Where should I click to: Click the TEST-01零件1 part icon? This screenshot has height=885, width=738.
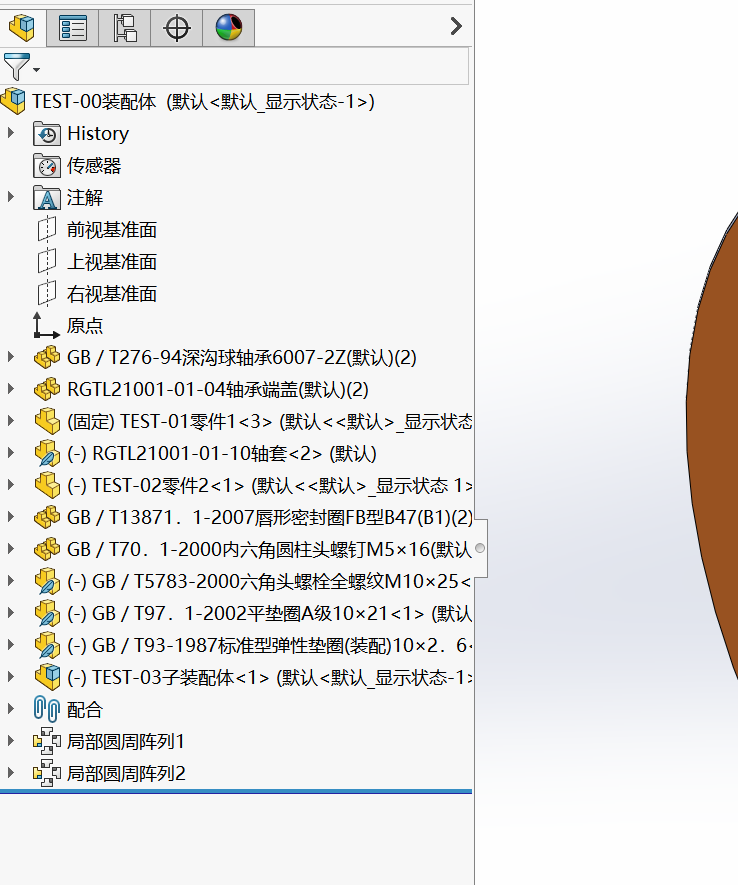pyautogui.click(x=47, y=422)
